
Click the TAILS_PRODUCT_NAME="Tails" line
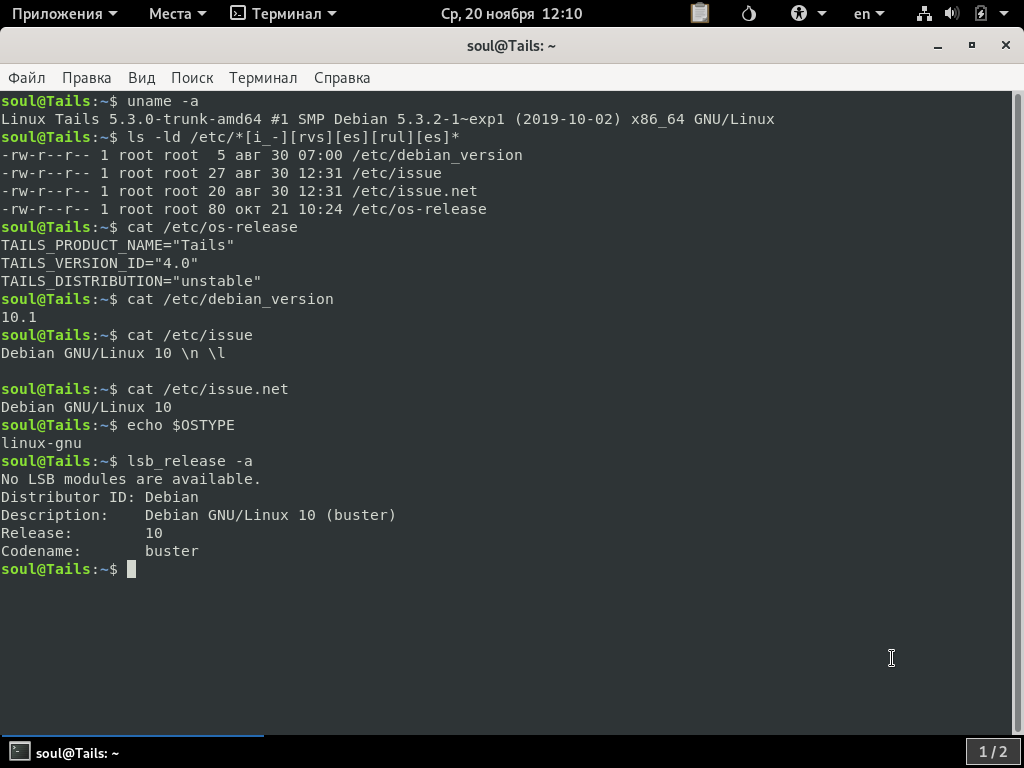pyautogui.click(x=118, y=246)
